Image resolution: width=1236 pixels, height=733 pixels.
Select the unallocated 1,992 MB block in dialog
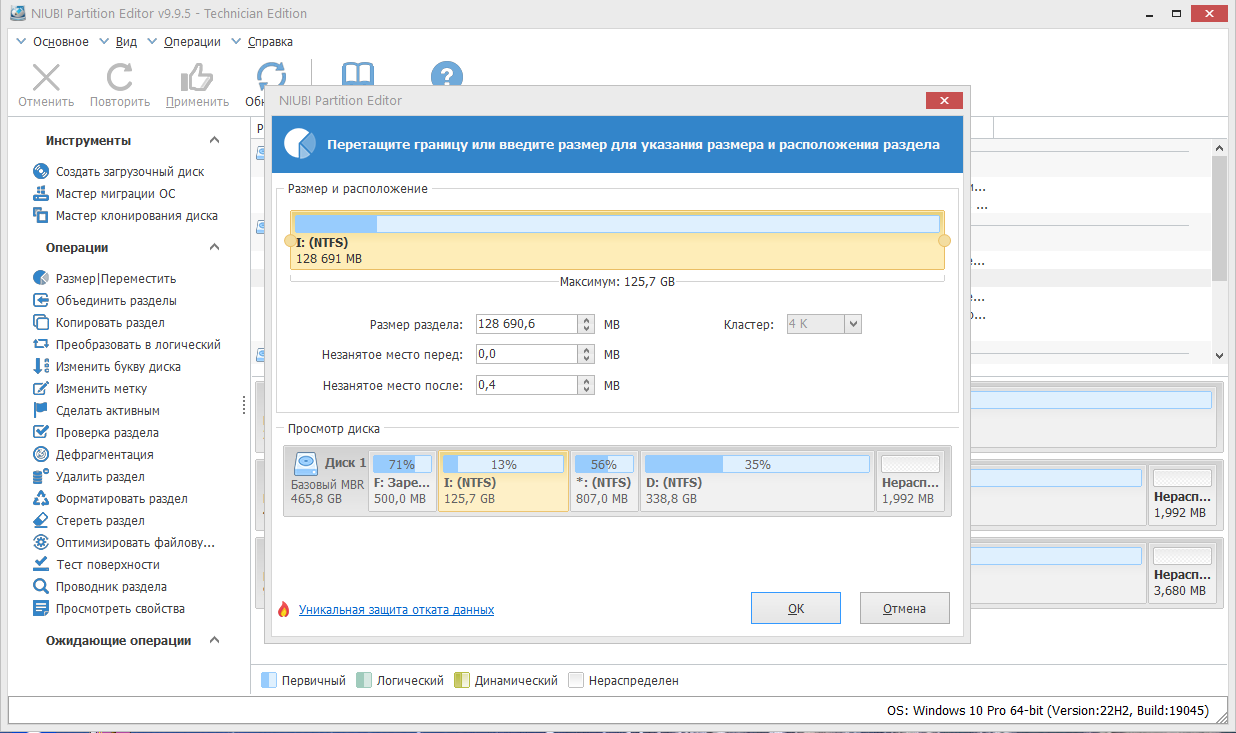(x=910, y=481)
